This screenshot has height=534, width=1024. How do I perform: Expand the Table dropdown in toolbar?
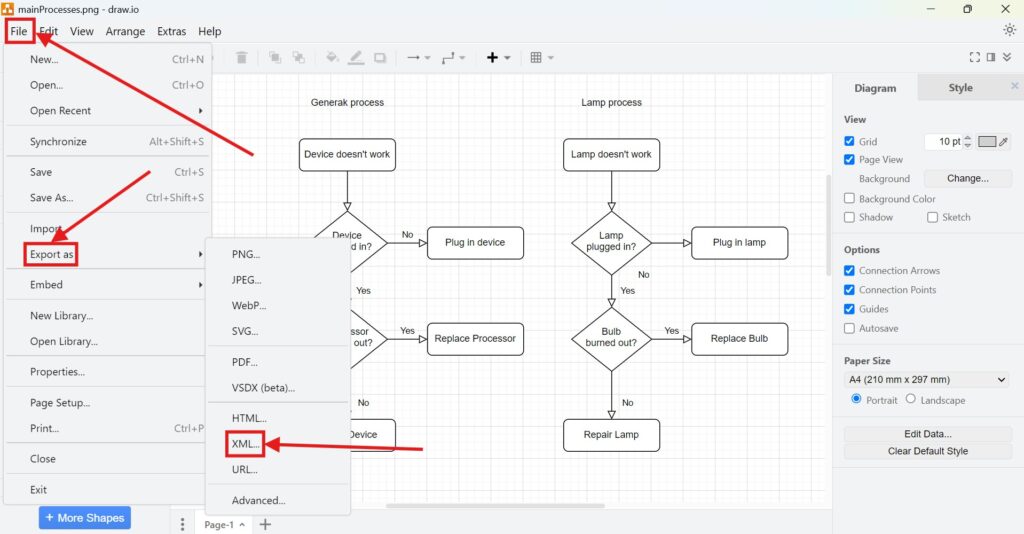[541, 58]
